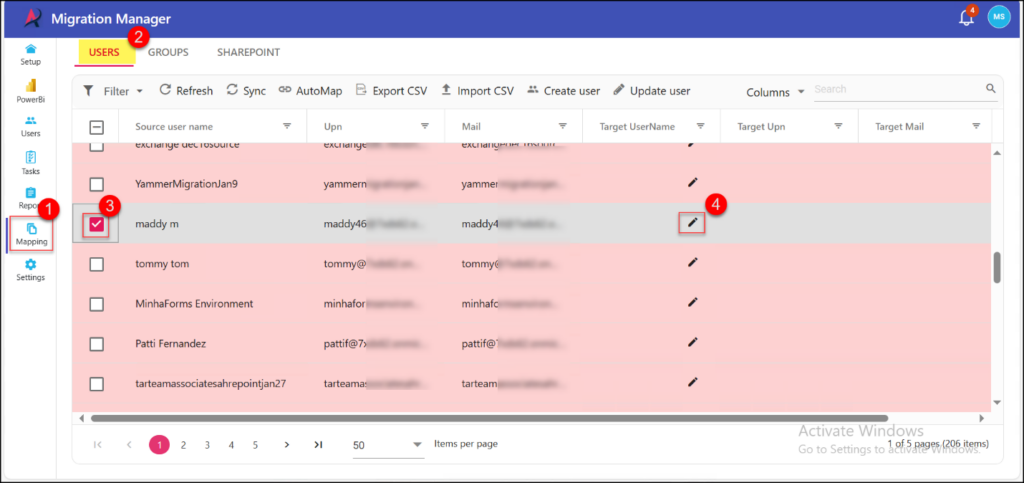This screenshot has width=1024, height=483.
Task: Switch to the SHAREPOINT tab
Action: point(248,52)
